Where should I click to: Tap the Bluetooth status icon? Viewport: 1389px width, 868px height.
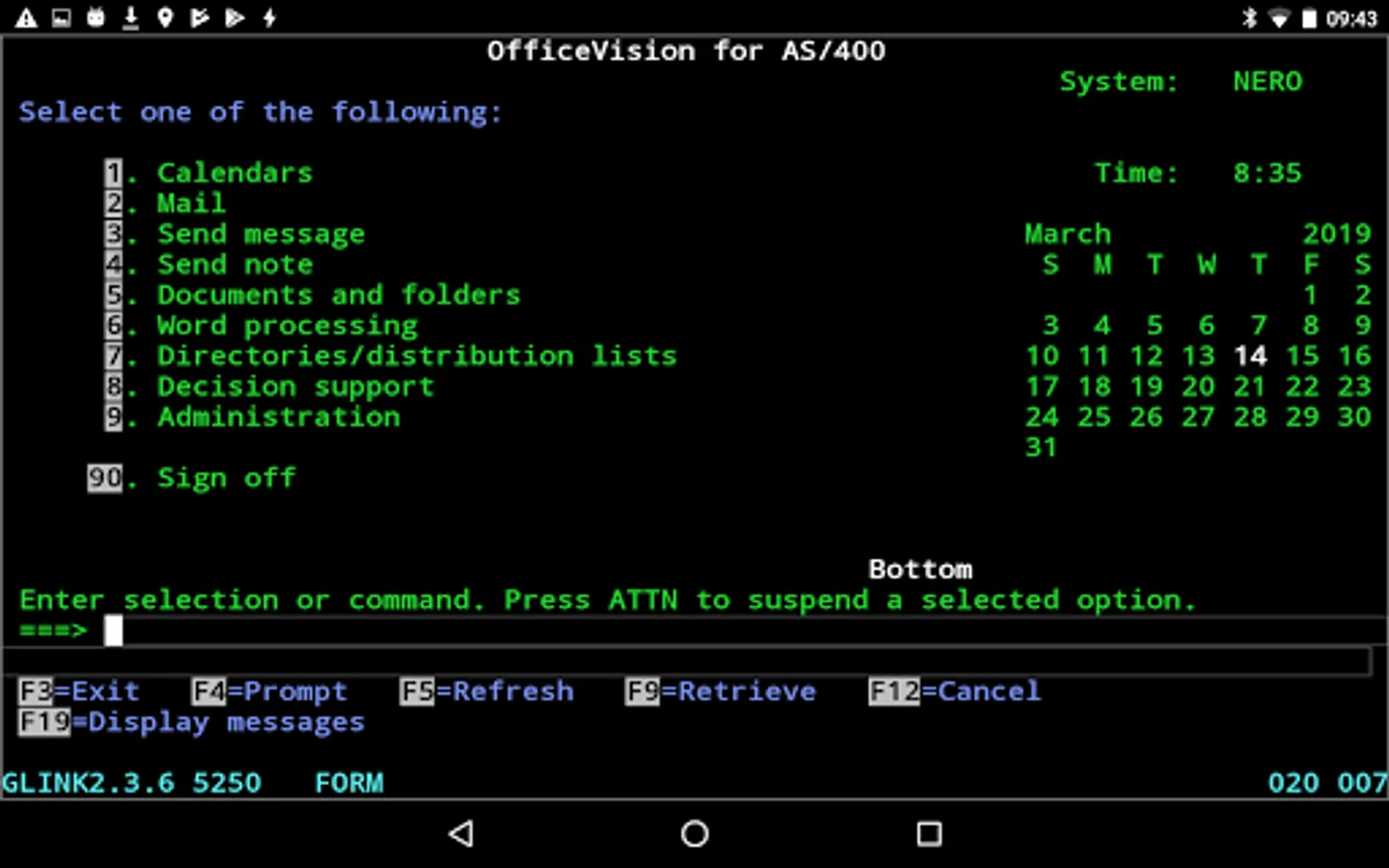click(1249, 17)
